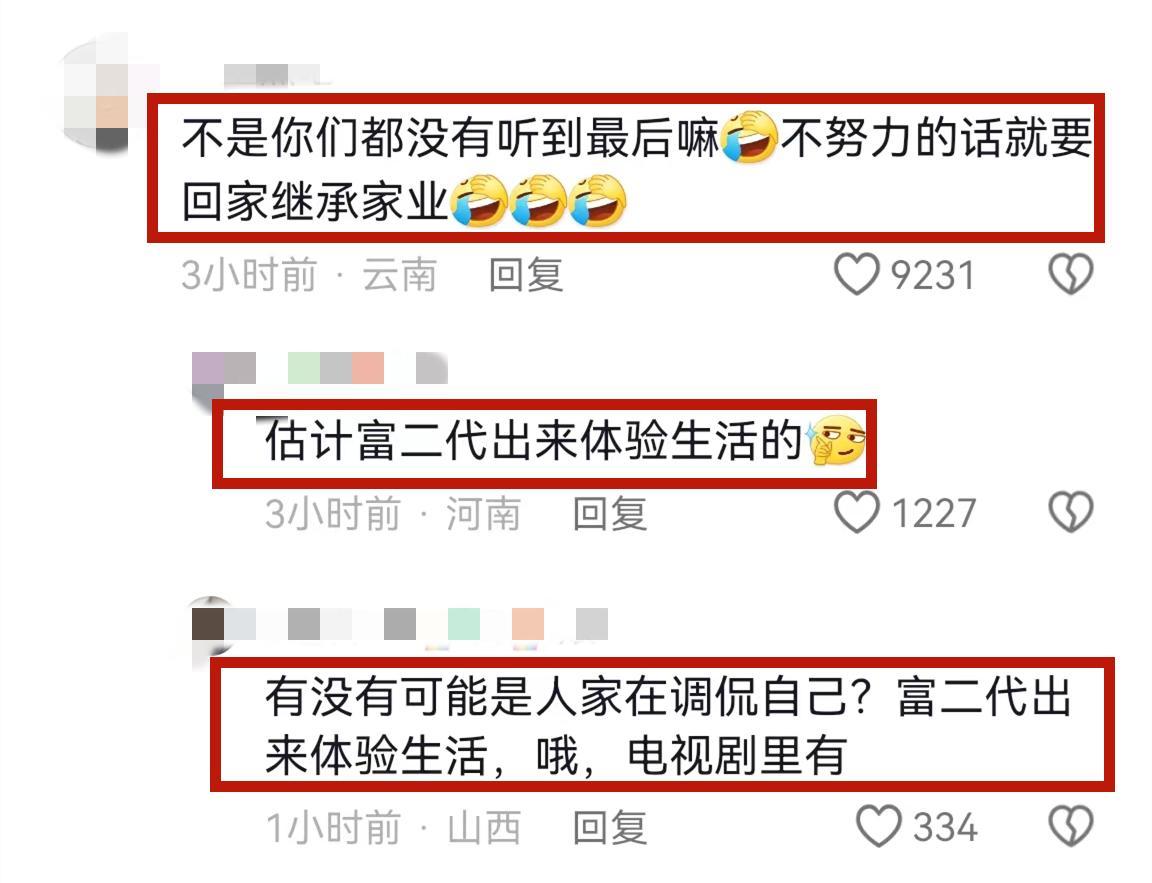
Task: Open the second commenter's blurred username
Action: click(x=320, y=368)
